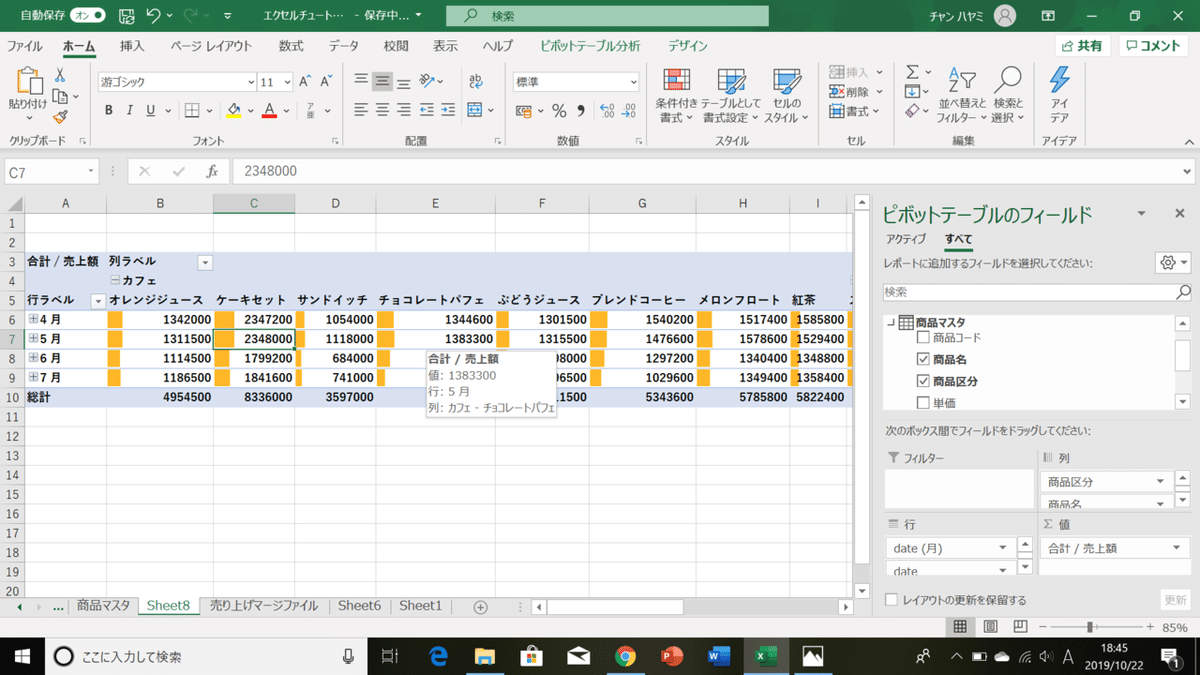1200x675 pixels.
Task: Click the Cut scissors icon
Action: coord(60,75)
